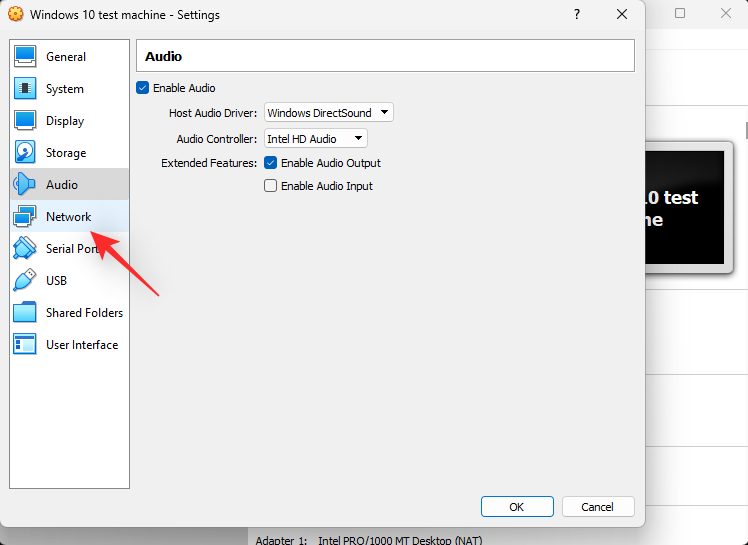This screenshot has height=545, width=748.
Task: Click the Serial Ports connector icon
Action: coord(25,249)
